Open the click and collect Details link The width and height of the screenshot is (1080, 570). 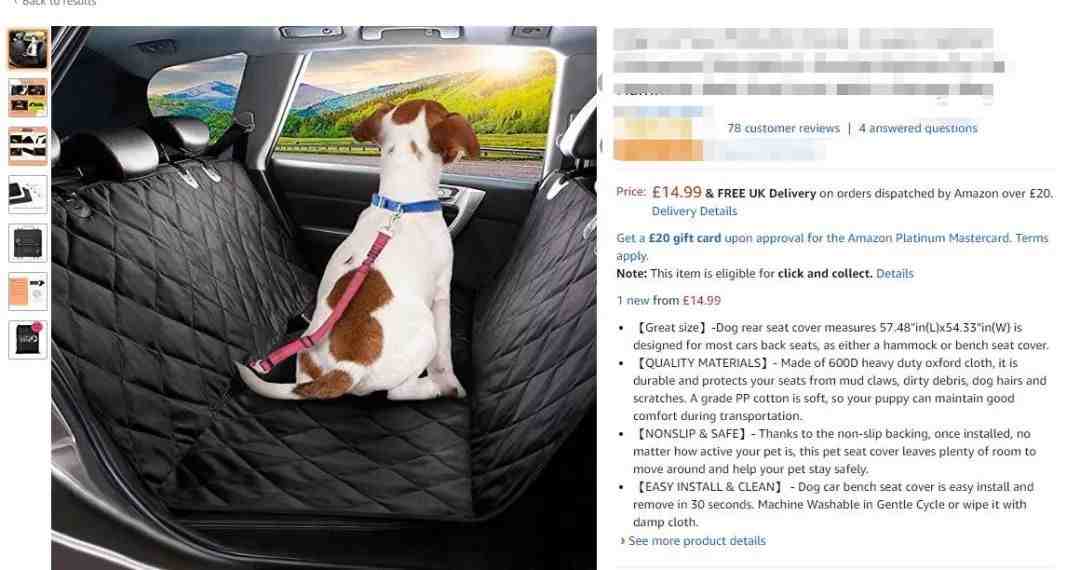point(894,273)
